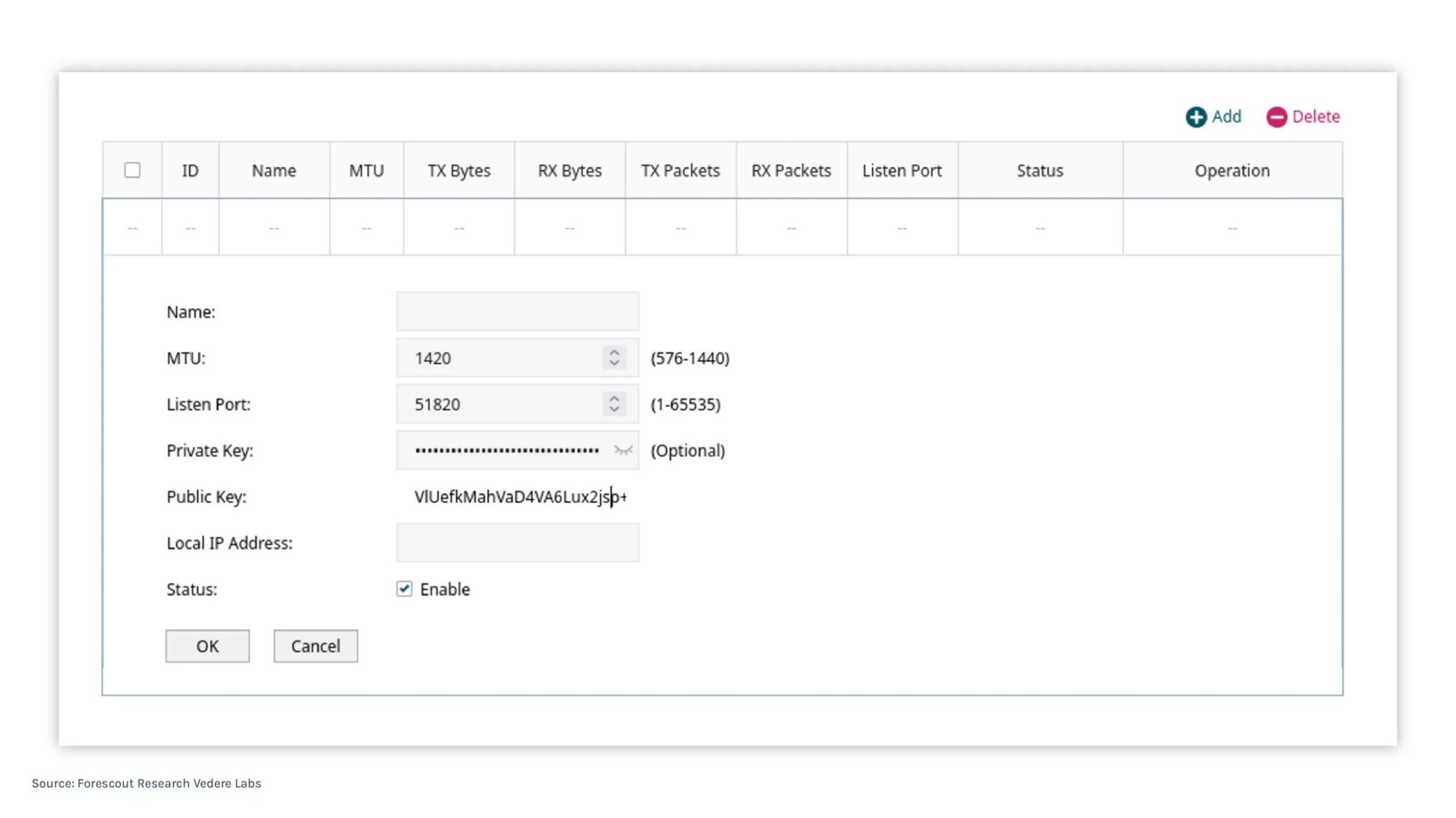Image resolution: width=1456 pixels, height=818 pixels.
Task: Click the Listen Port decrement arrow
Action: pos(615,410)
